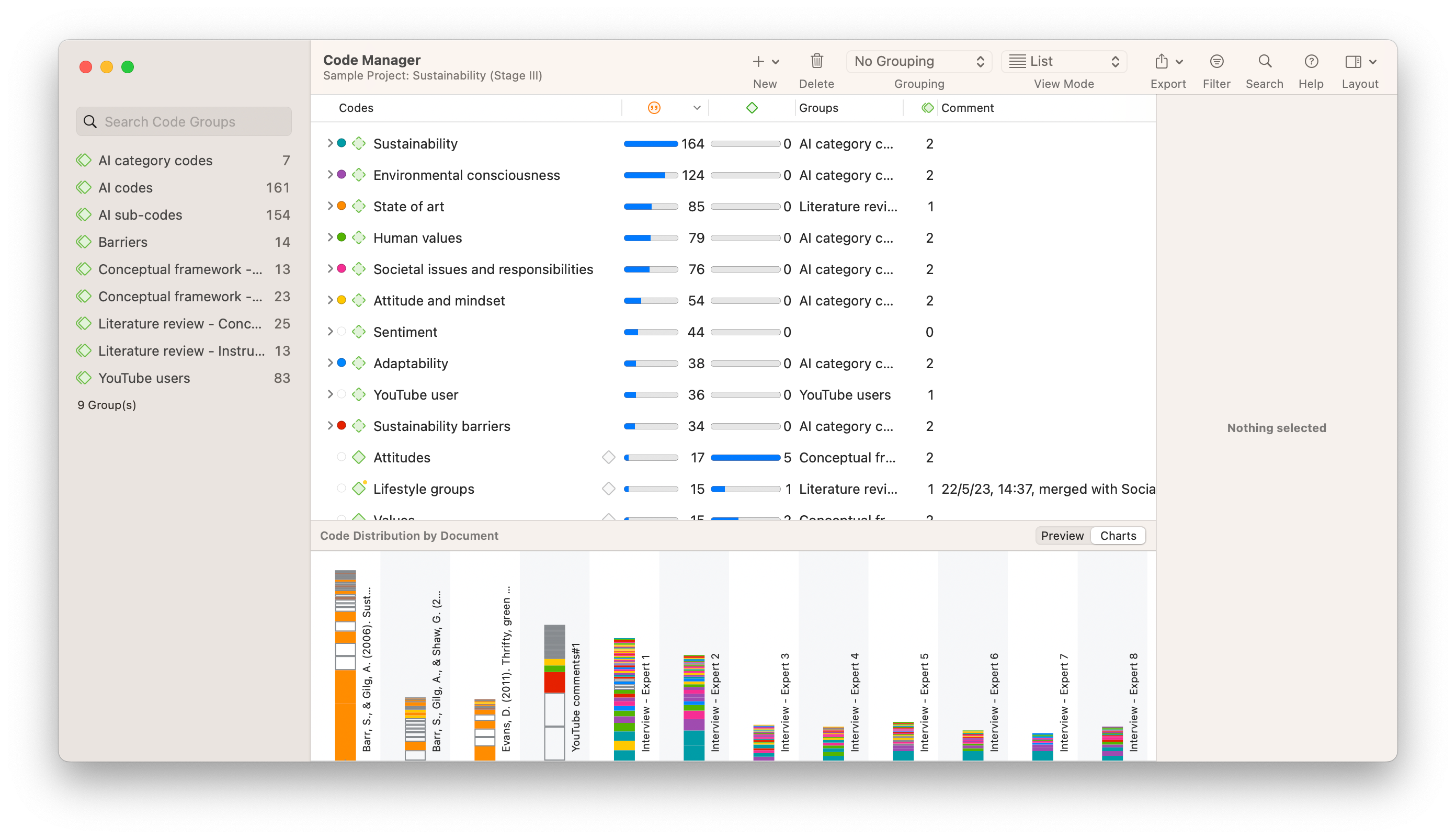Sort by the quotation count column icon
Image resolution: width=1456 pixels, height=839 pixels.
[x=654, y=108]
